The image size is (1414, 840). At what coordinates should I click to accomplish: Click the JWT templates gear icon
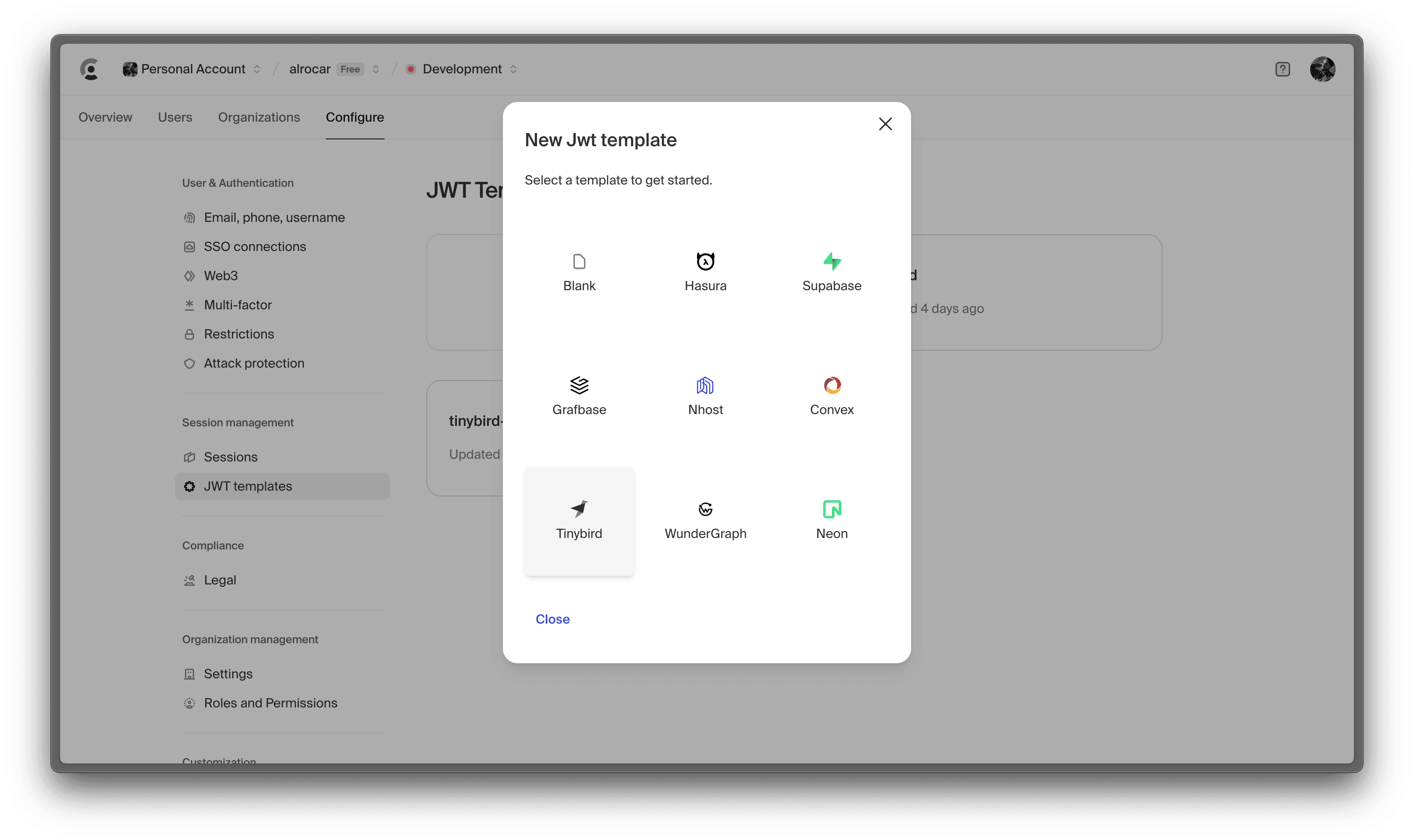(189, 486)
